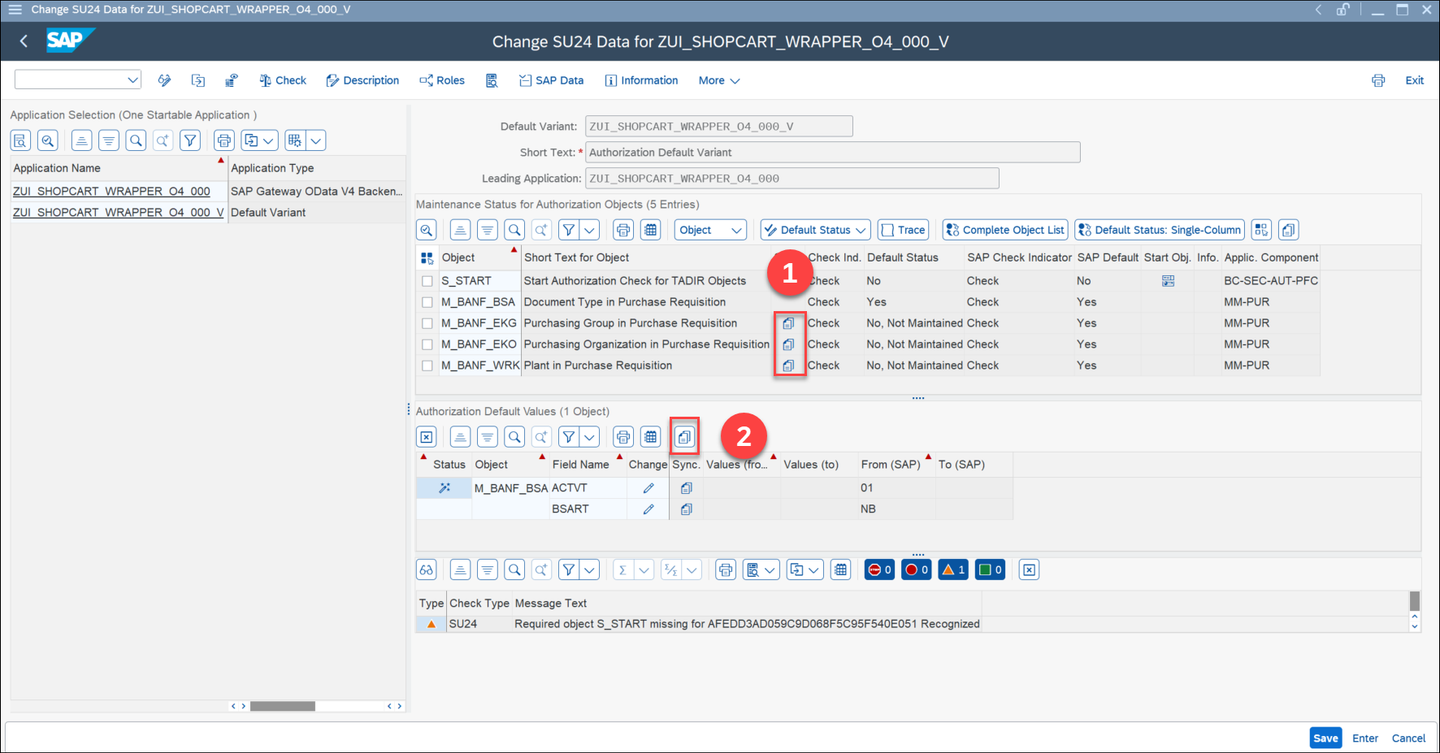Open filter dropdown arrow in Authorization Default Values toolbar
This screenshot has width=1440, height=753.
(590, 437)
